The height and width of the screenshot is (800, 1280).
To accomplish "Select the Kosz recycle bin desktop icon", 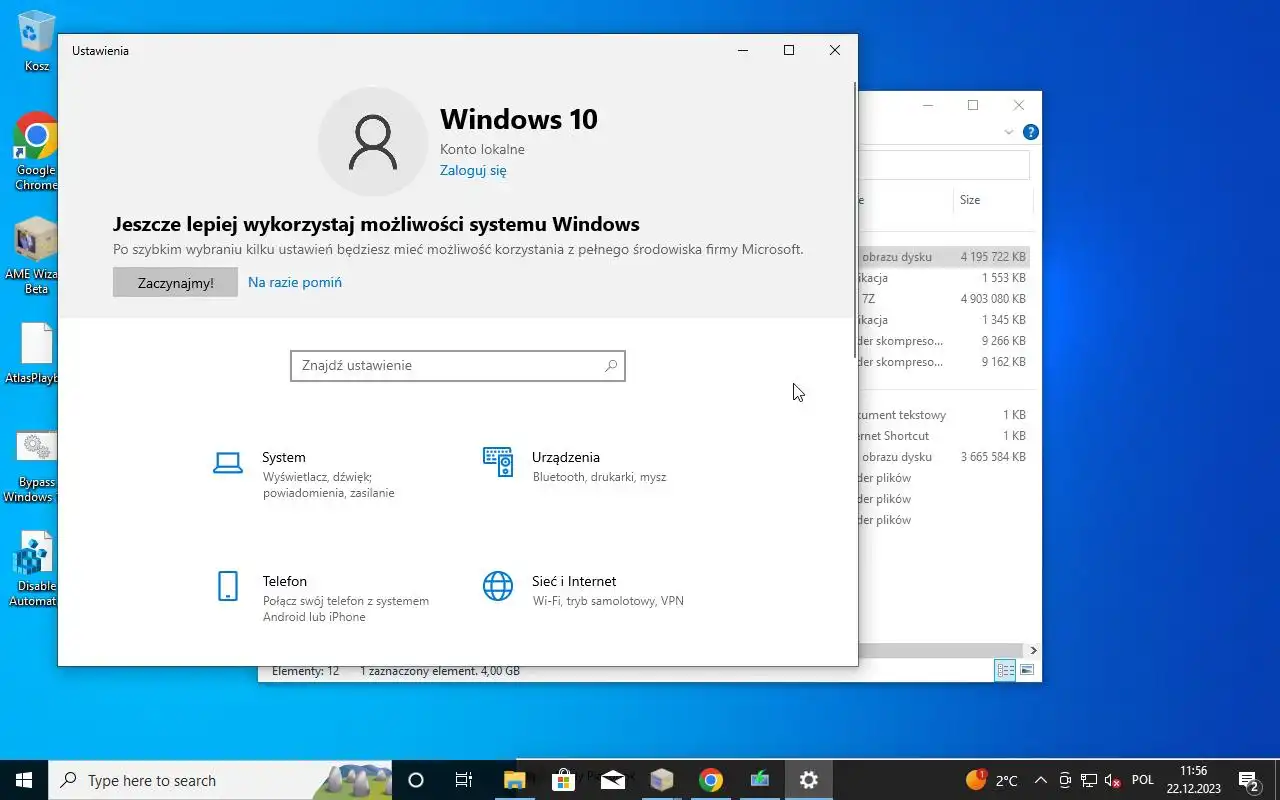I will click(37, 41).
